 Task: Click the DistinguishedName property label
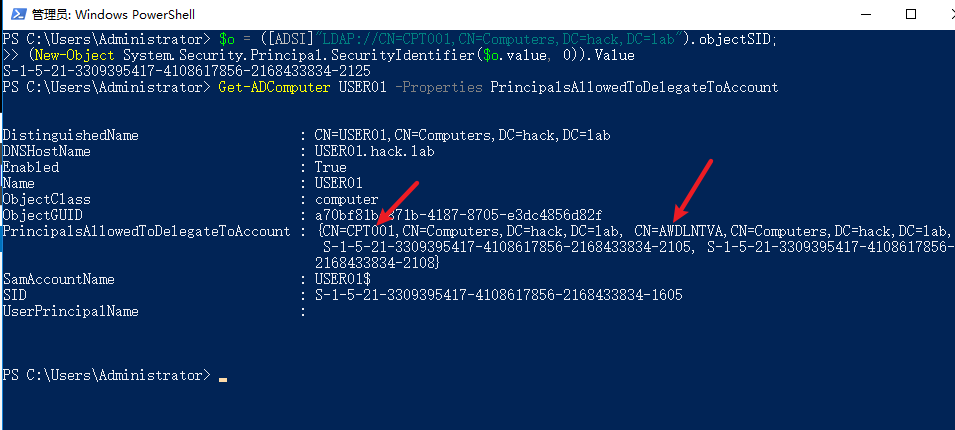point(70,135)
